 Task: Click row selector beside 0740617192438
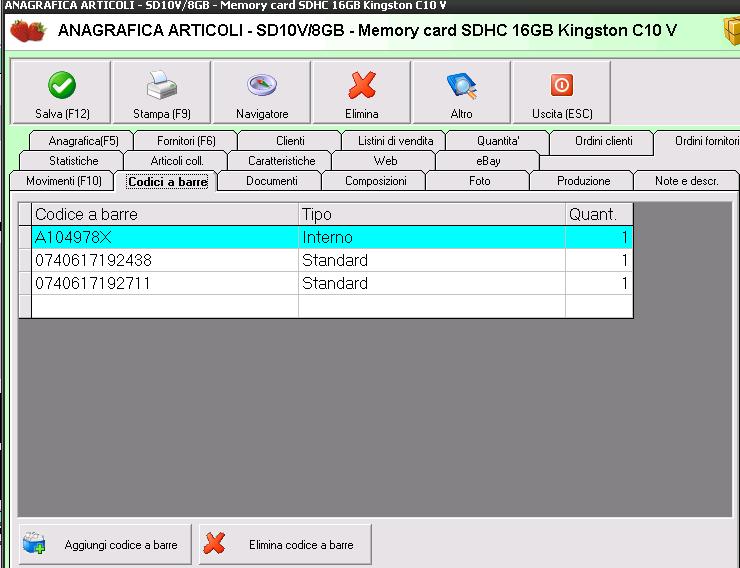click(25, 260)
